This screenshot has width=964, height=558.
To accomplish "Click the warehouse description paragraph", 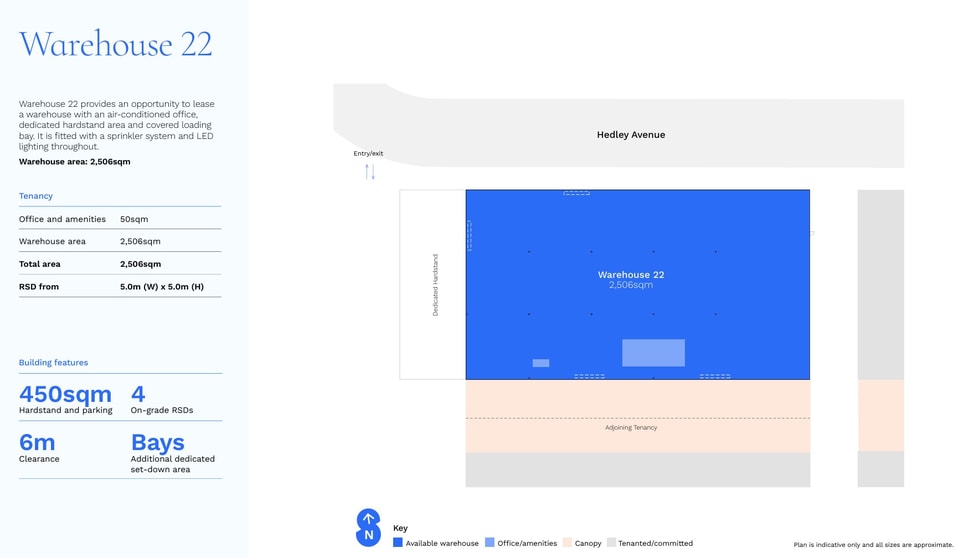I will pyautogui.click(x=117, y=125).
